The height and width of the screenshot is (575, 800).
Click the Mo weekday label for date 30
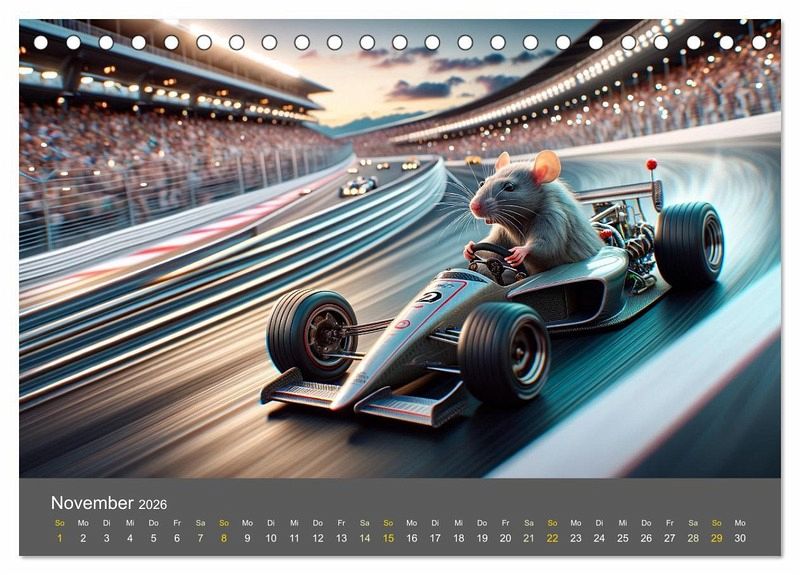(740, 523)
